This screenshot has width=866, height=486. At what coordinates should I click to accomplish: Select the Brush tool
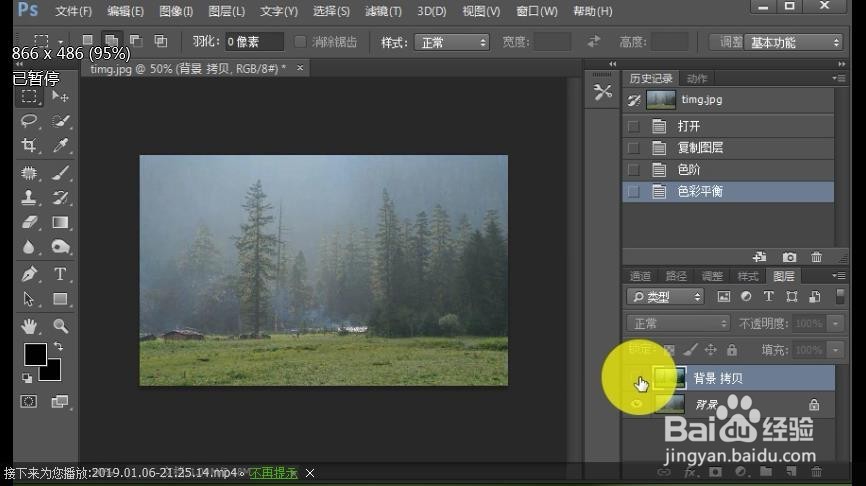tap(60, 173)
